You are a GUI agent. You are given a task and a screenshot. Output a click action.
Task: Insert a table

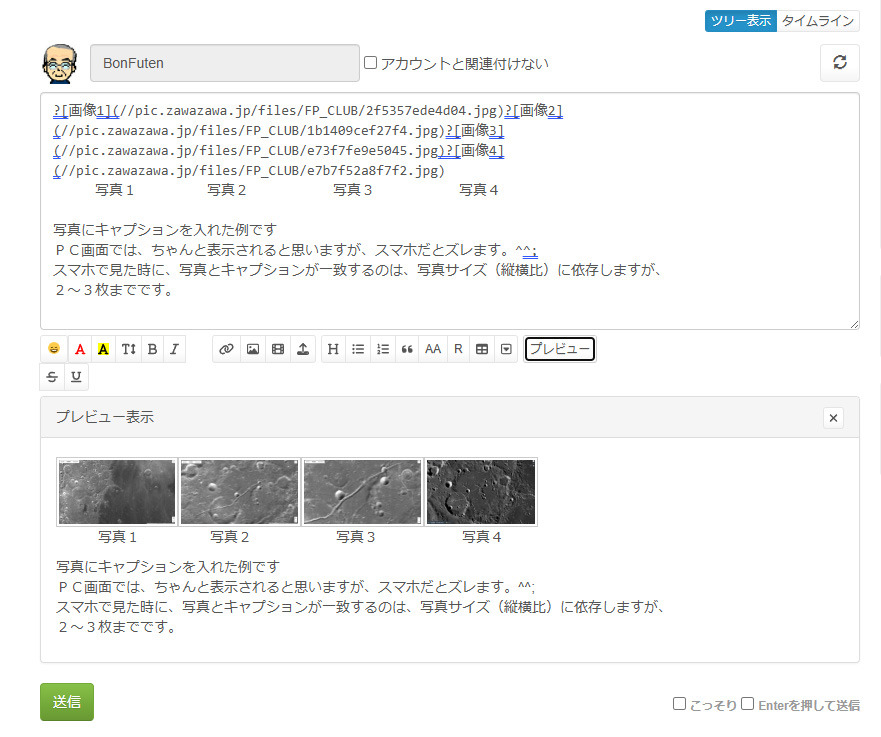pos(482,349)
